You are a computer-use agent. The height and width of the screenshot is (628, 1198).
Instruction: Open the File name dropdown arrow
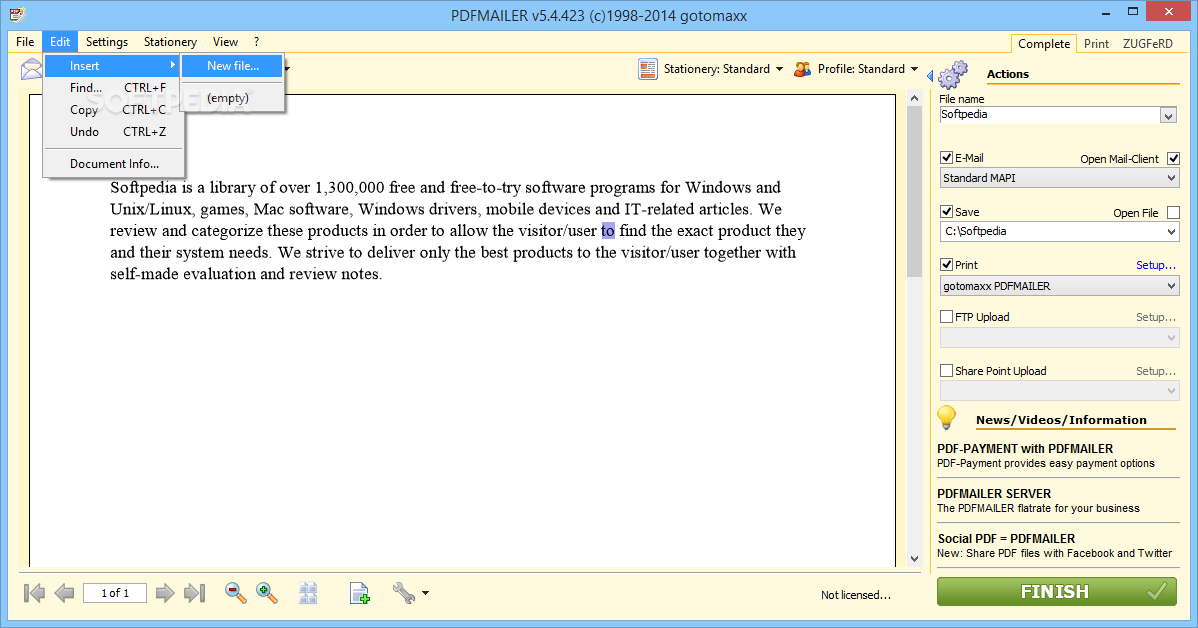1168,115
